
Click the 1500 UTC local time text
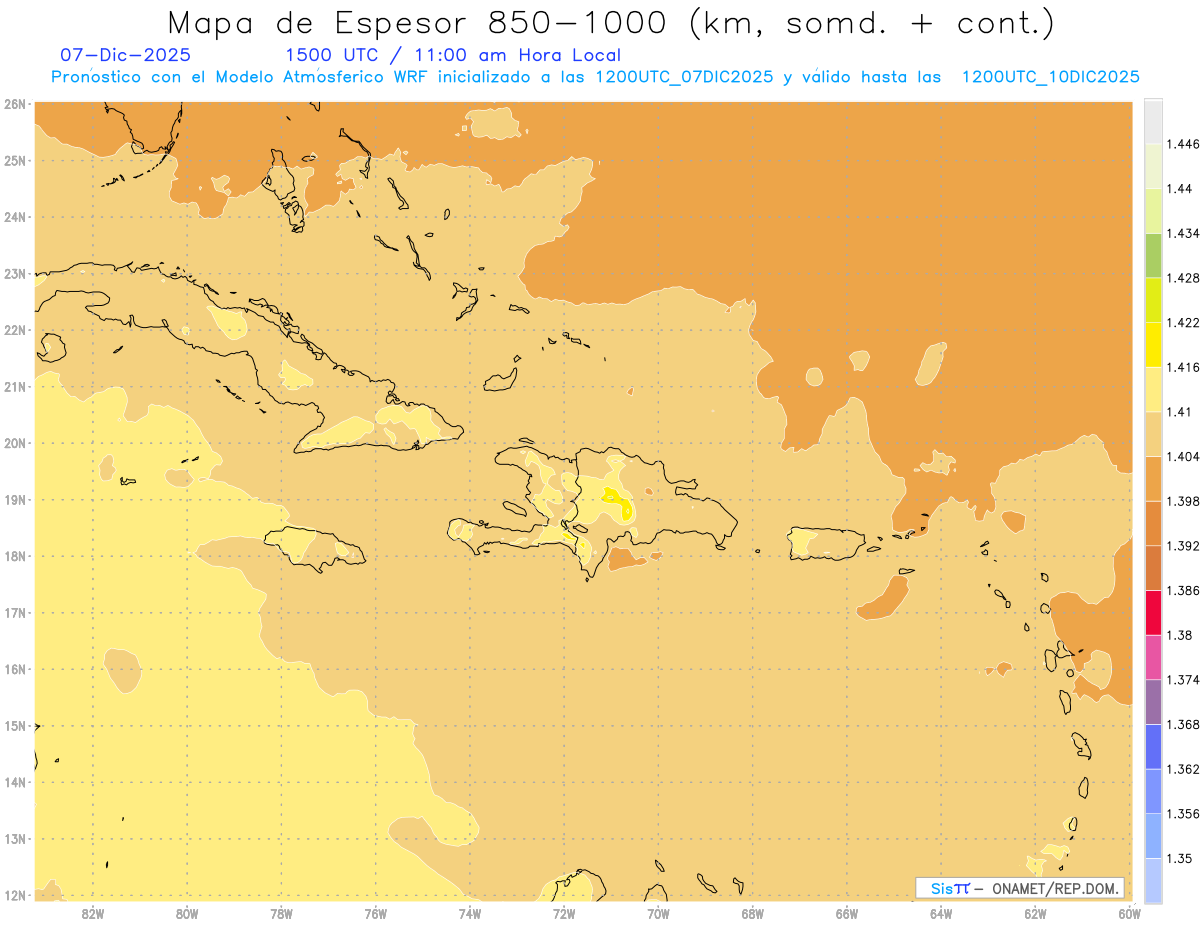coord(453,55)
